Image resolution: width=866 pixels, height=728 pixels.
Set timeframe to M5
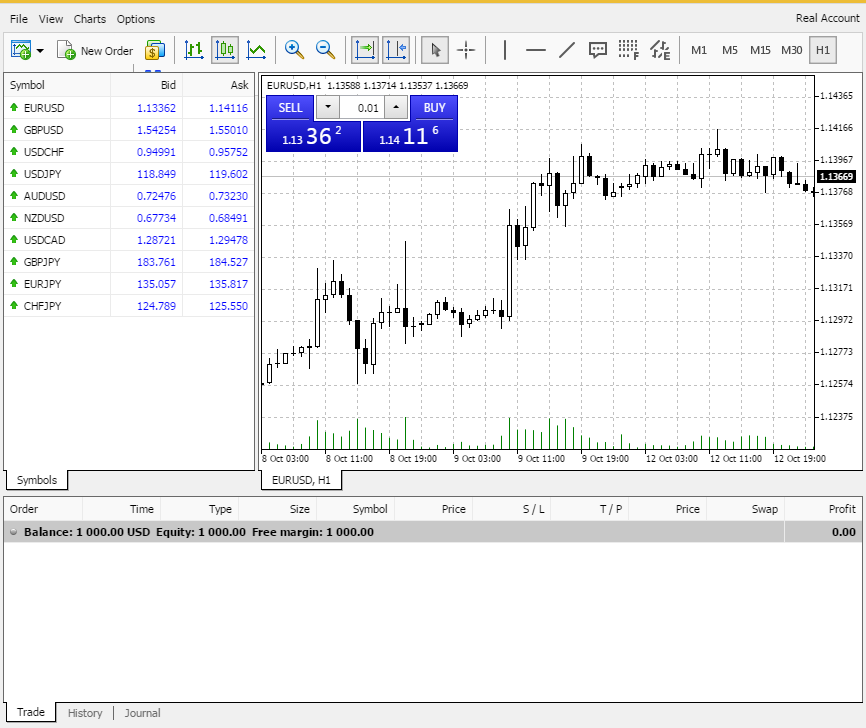coord(730,50)
